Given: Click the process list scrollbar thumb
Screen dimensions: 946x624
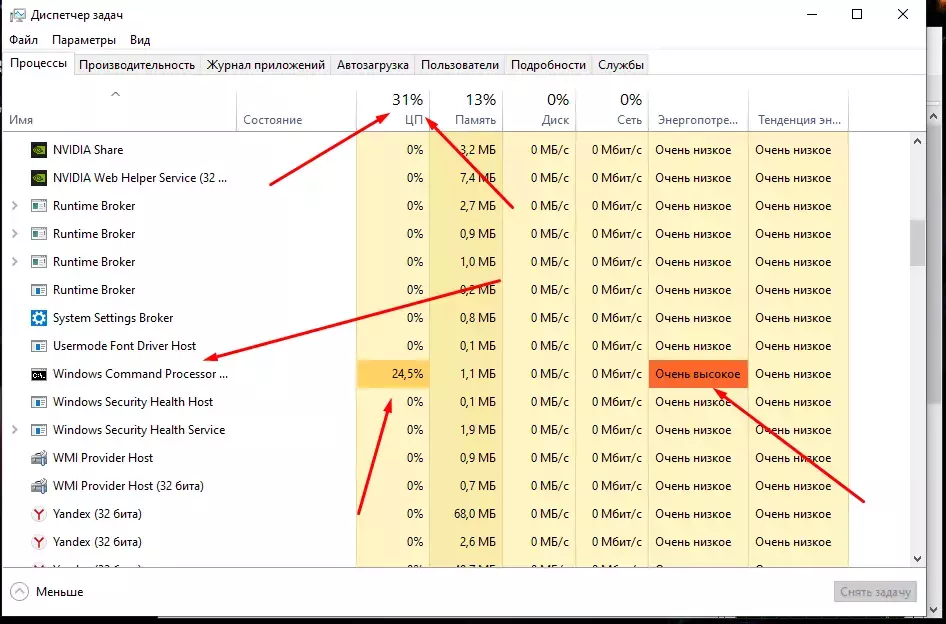Looking at the screenshot, I should (x=917, y=243).
